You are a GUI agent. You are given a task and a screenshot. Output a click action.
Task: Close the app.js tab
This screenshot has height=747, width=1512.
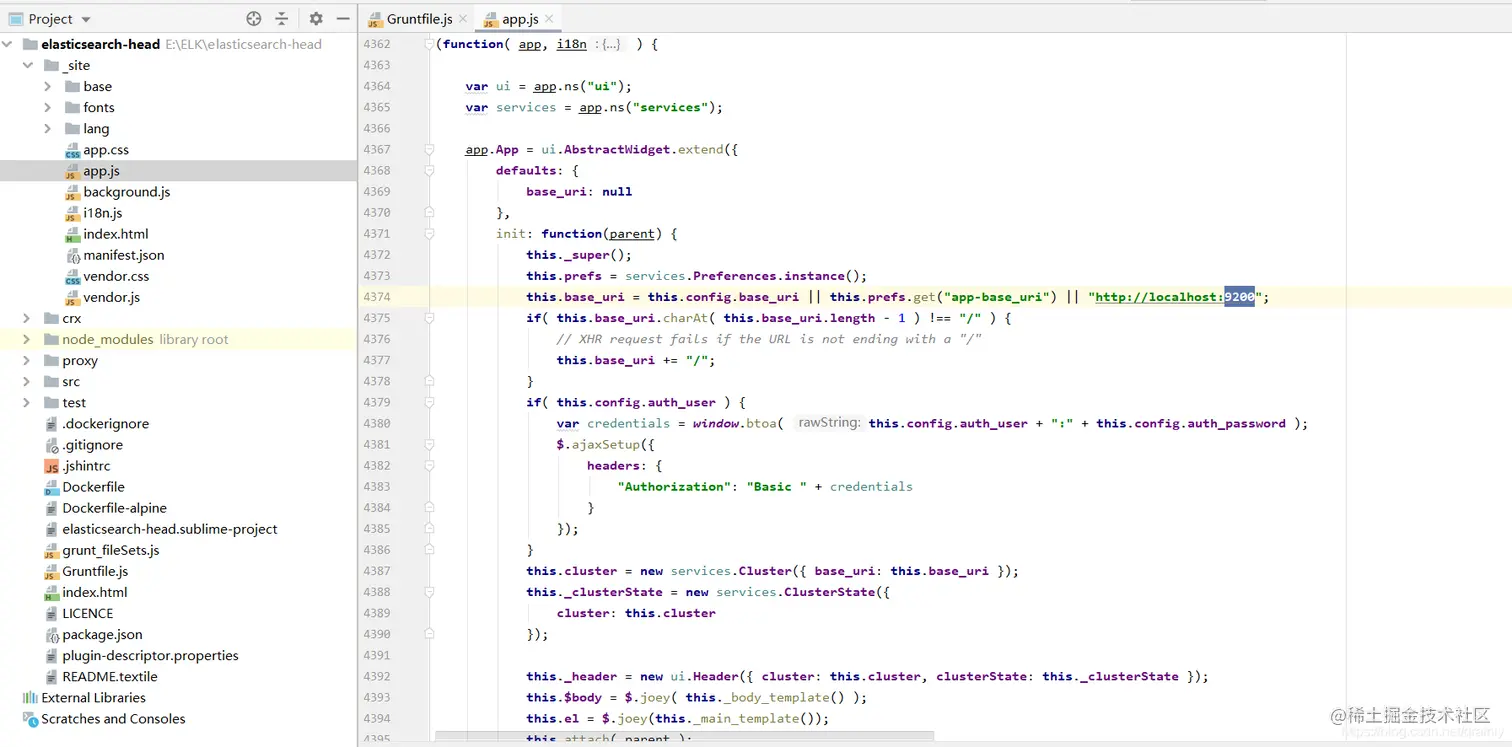click(x=549, y=19)
